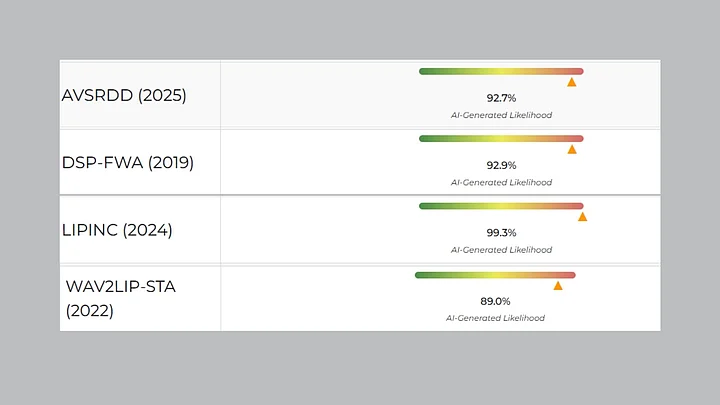Select the LIPINC (2024) row label
Screen dimensions: 720x405
(x=117, y=230)
